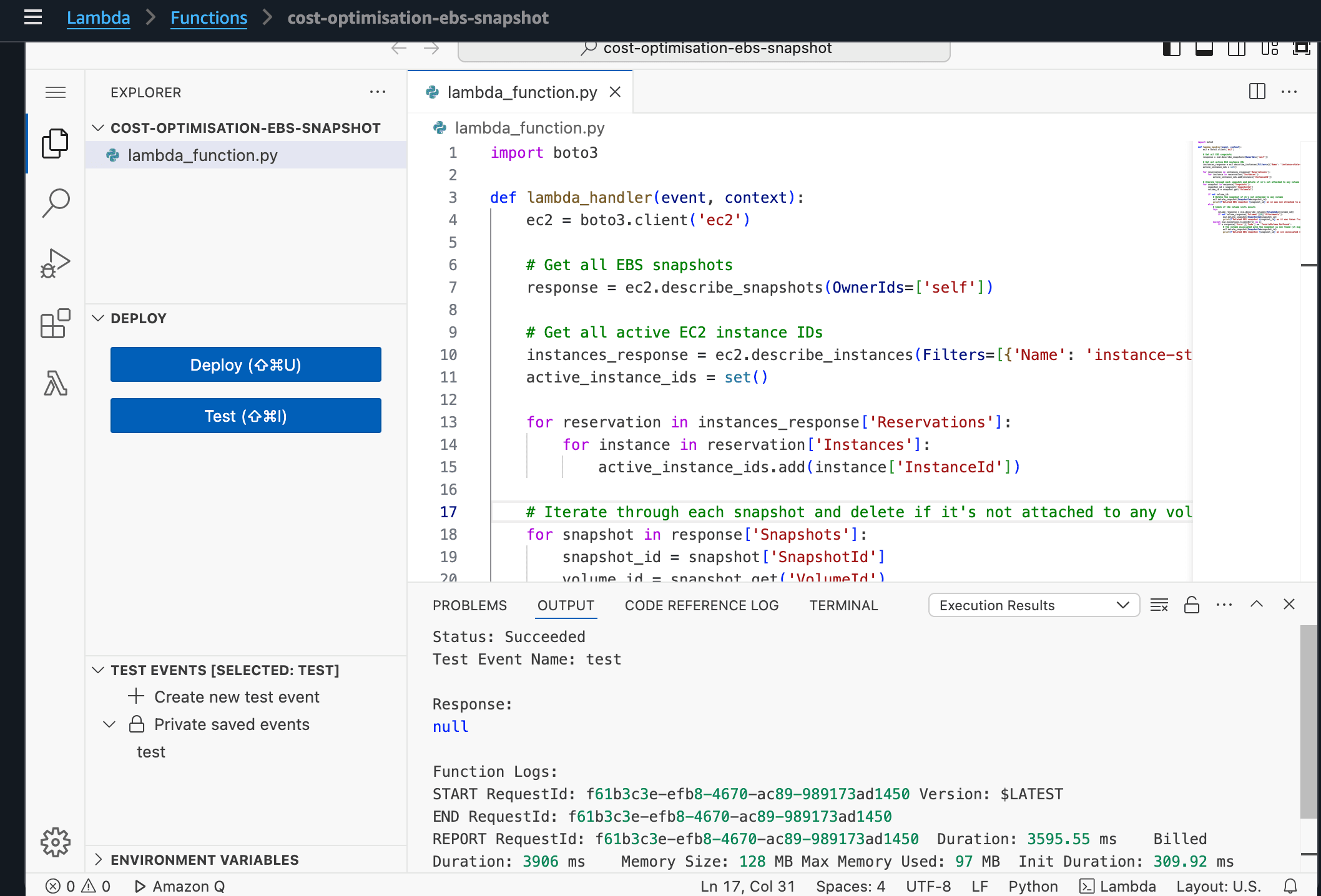
Task: Collapse the Private saved events group
Action: tap(110, 724)
